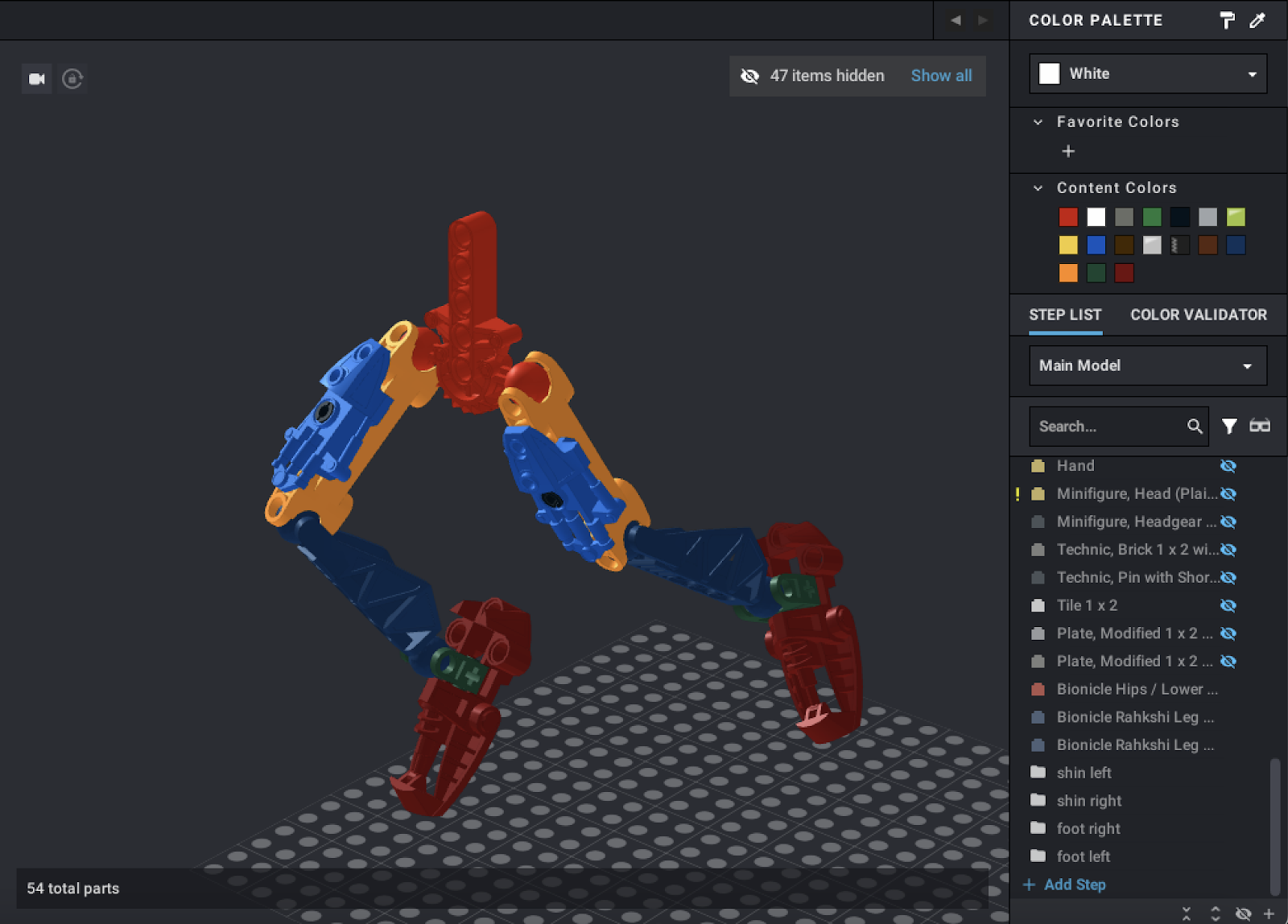
Task: Pick the dark red swatch in third row
Action: tap(1124, 274)
